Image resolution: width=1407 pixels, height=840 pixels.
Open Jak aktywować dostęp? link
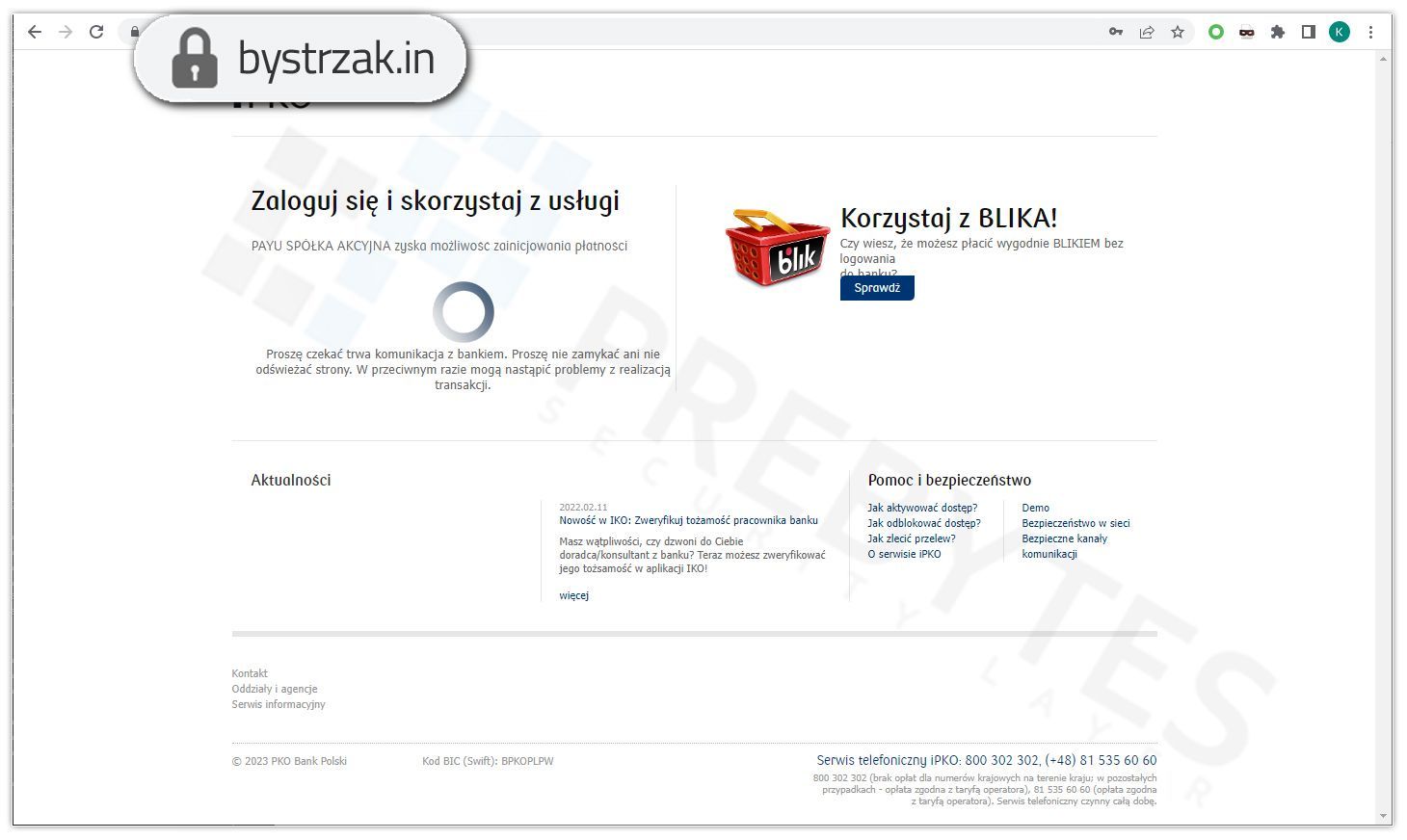(x=921, y=508)
